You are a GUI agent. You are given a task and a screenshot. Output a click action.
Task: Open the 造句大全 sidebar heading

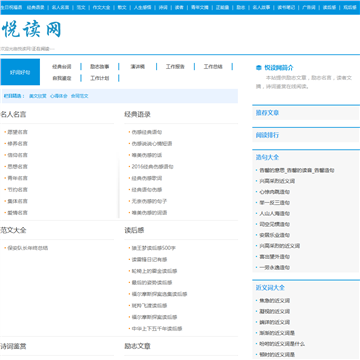coord(267,157)
